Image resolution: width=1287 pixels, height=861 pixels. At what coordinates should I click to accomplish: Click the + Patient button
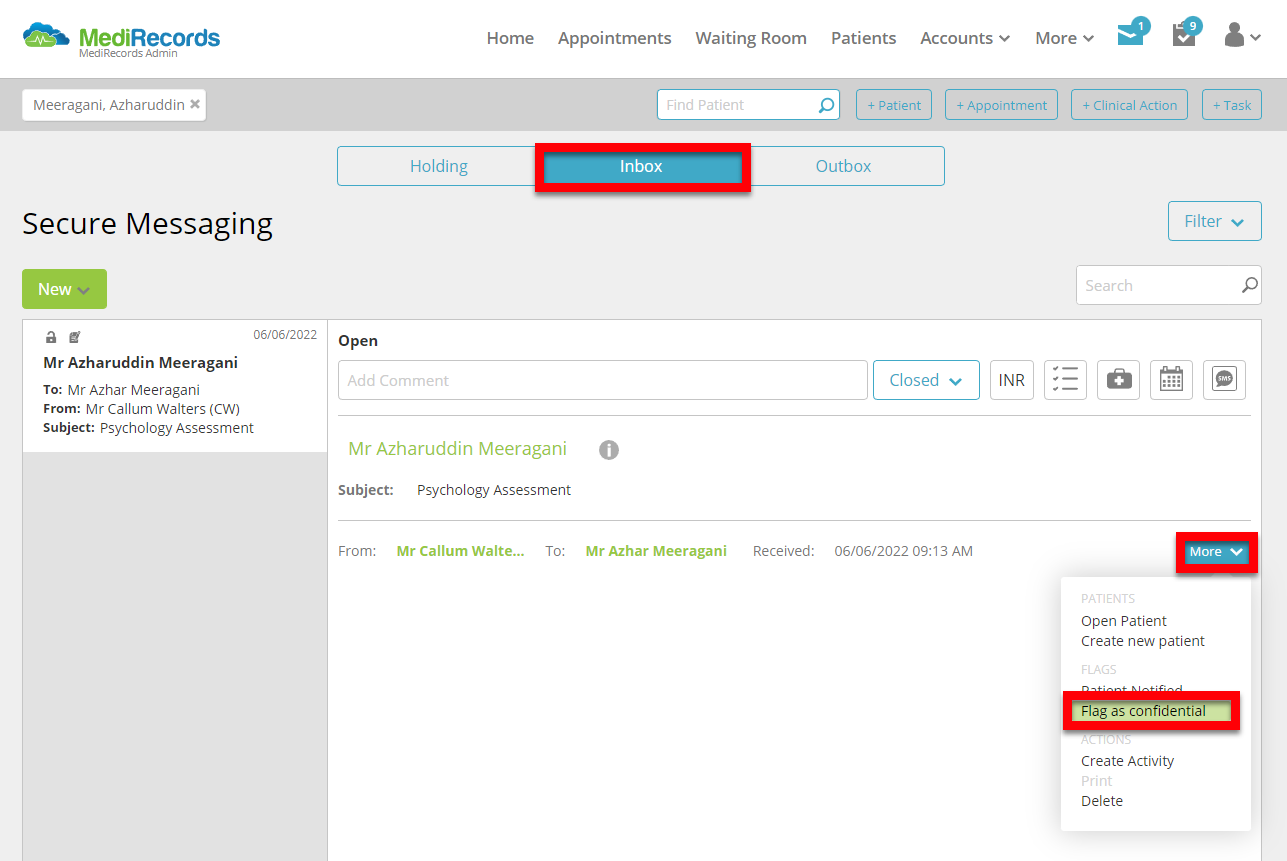pyautogui.click(x=894, y=105)
